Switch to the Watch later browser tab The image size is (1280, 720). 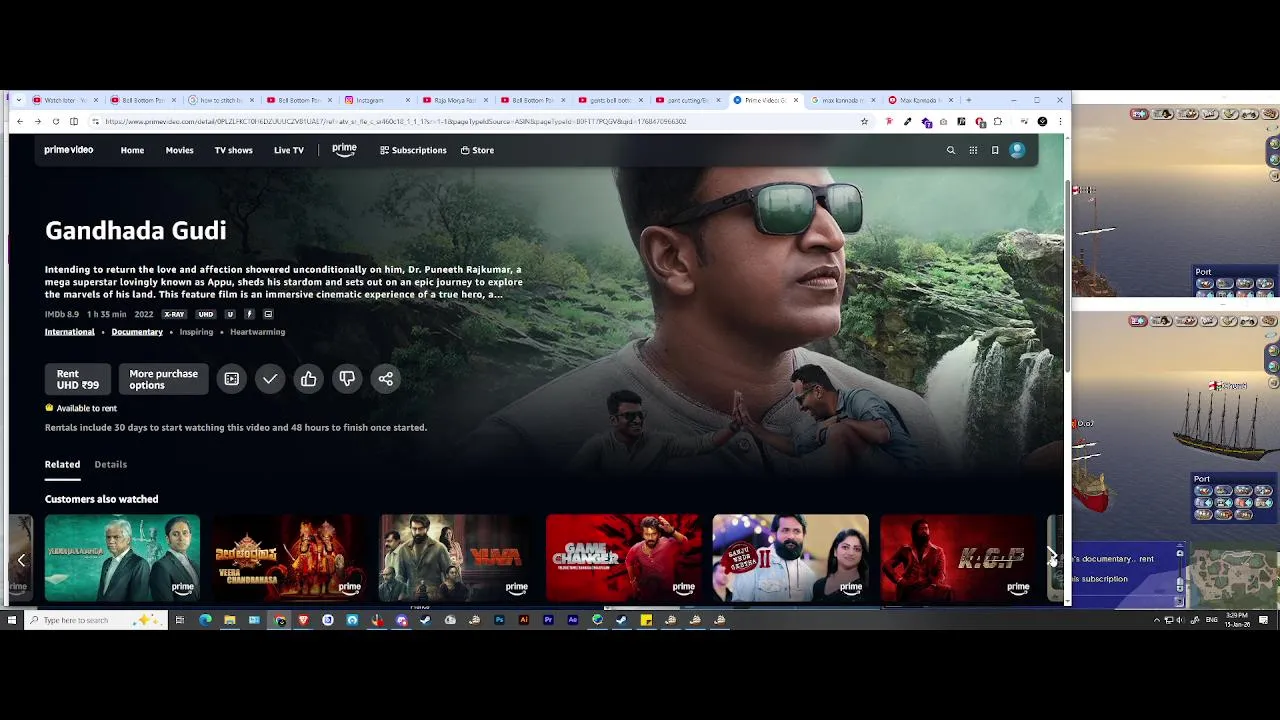click(65, 100)
